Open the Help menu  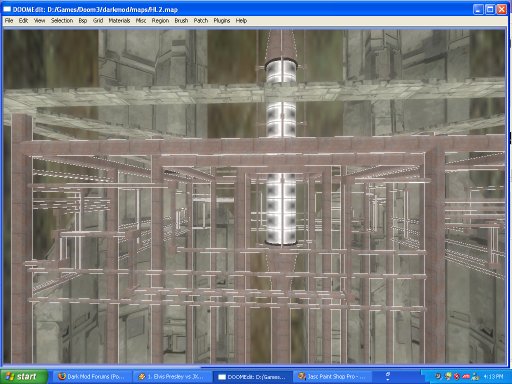point(241,21)
